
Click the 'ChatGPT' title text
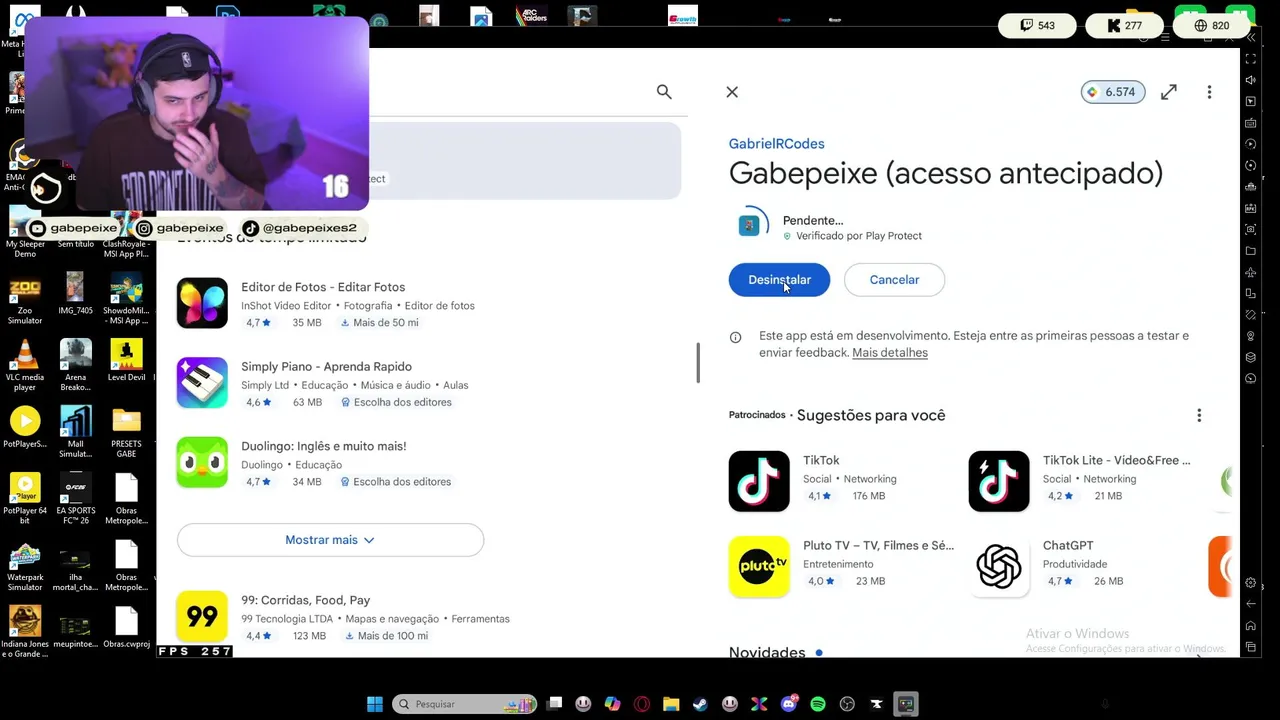(x=1068, y=546)
